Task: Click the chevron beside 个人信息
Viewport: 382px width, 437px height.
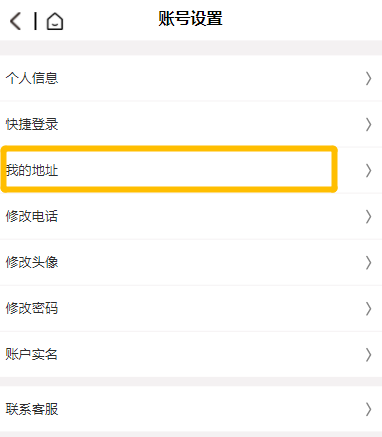Action: [368, 79]
